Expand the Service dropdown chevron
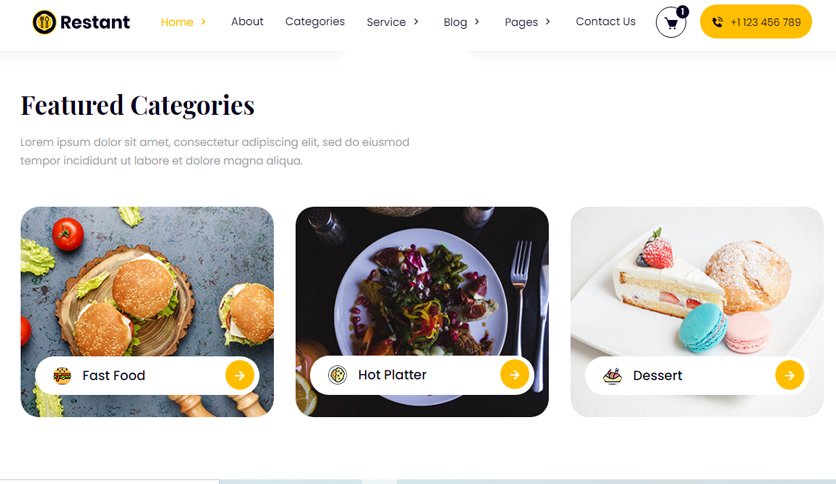 [416, 22]
